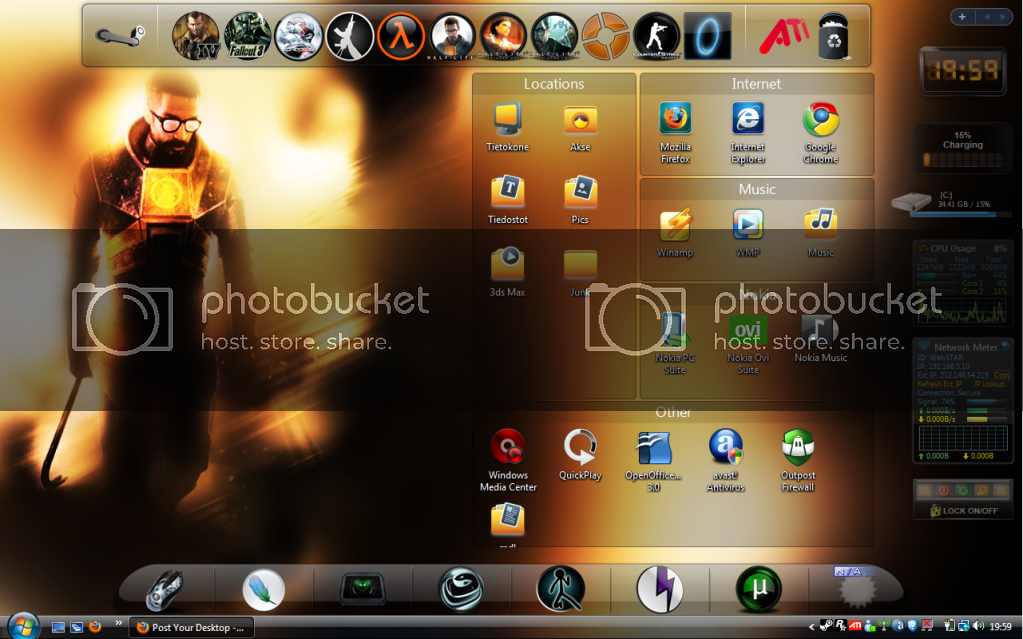Image resolution: width=1023 pixels, height=639 pixels.
Task: Click the sidebar previous gadgets arrow
Action: tap(987, 17)
